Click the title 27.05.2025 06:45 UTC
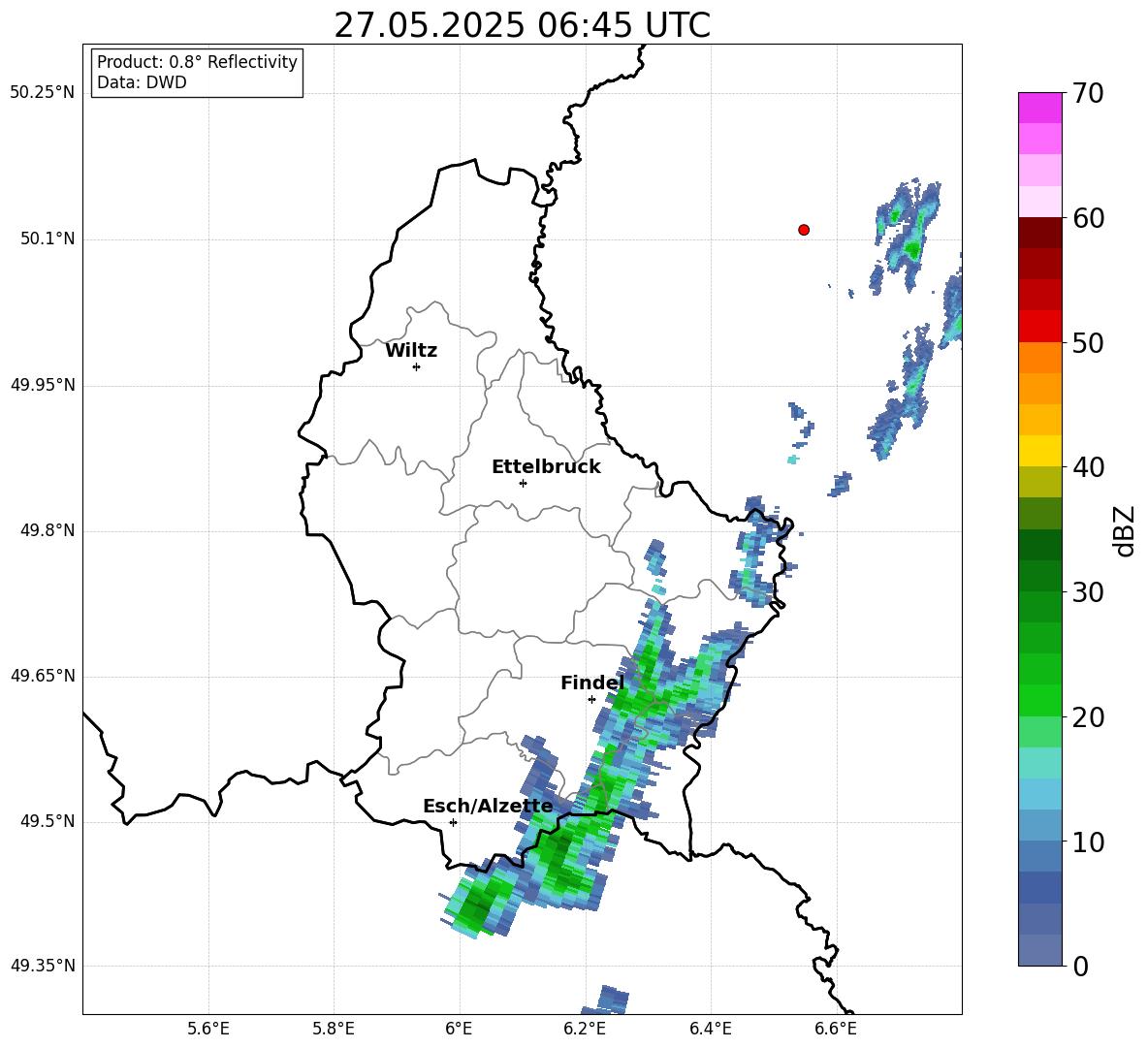This screenshot has width=1148, height=1048. [x=522, y=25]
